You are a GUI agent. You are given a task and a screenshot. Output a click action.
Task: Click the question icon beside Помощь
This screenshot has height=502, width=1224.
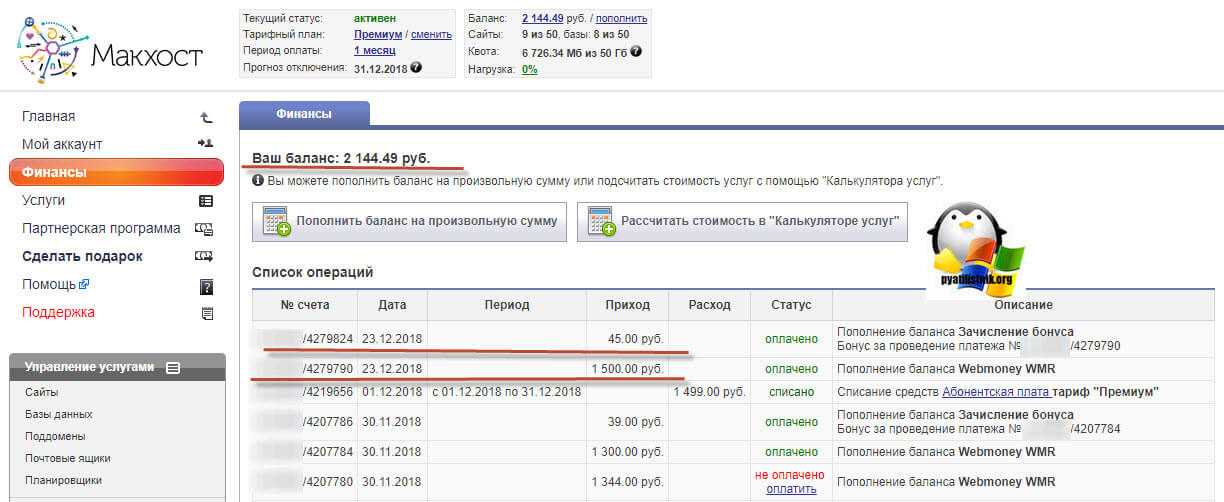pyautogui.click(x=207, y=286)
